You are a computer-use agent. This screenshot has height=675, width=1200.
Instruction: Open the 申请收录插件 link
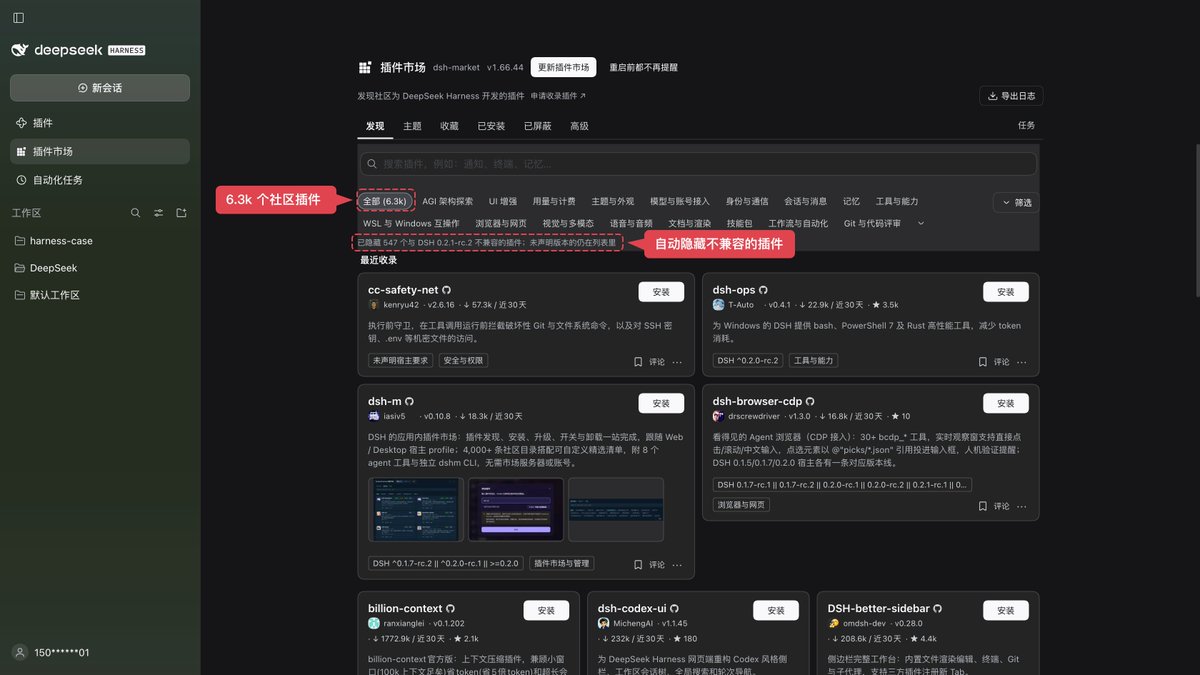[558, 96]
